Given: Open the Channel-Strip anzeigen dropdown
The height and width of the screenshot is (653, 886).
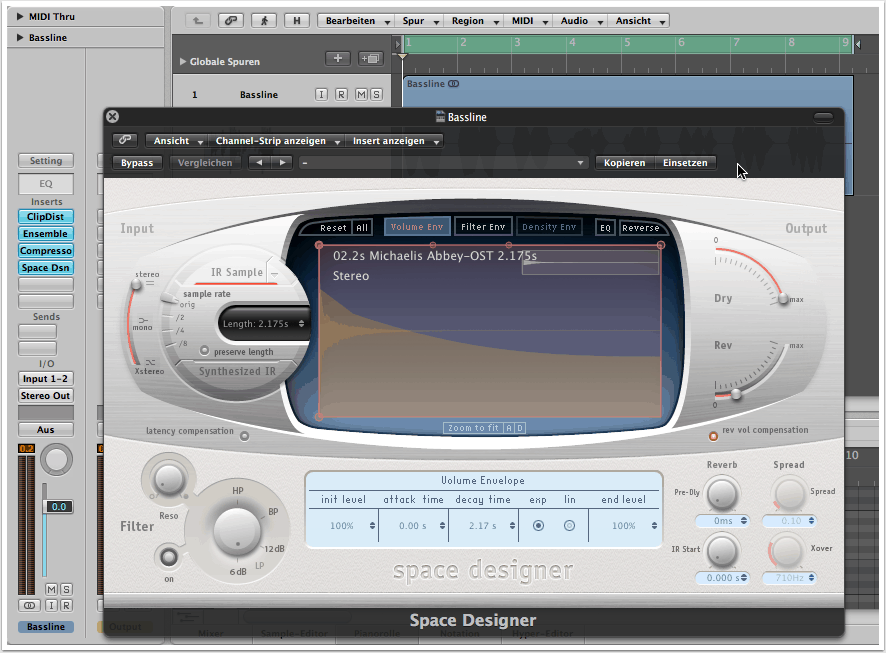Looking at the screenshot, I should point(278,141).
